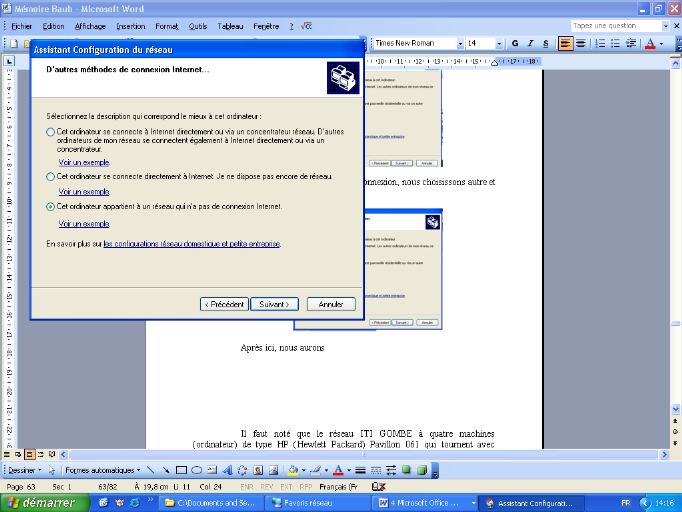The image size is (682, 512).
Task: Open 'Voir un exemple' link under first option
Action: [x=84, y=162]
